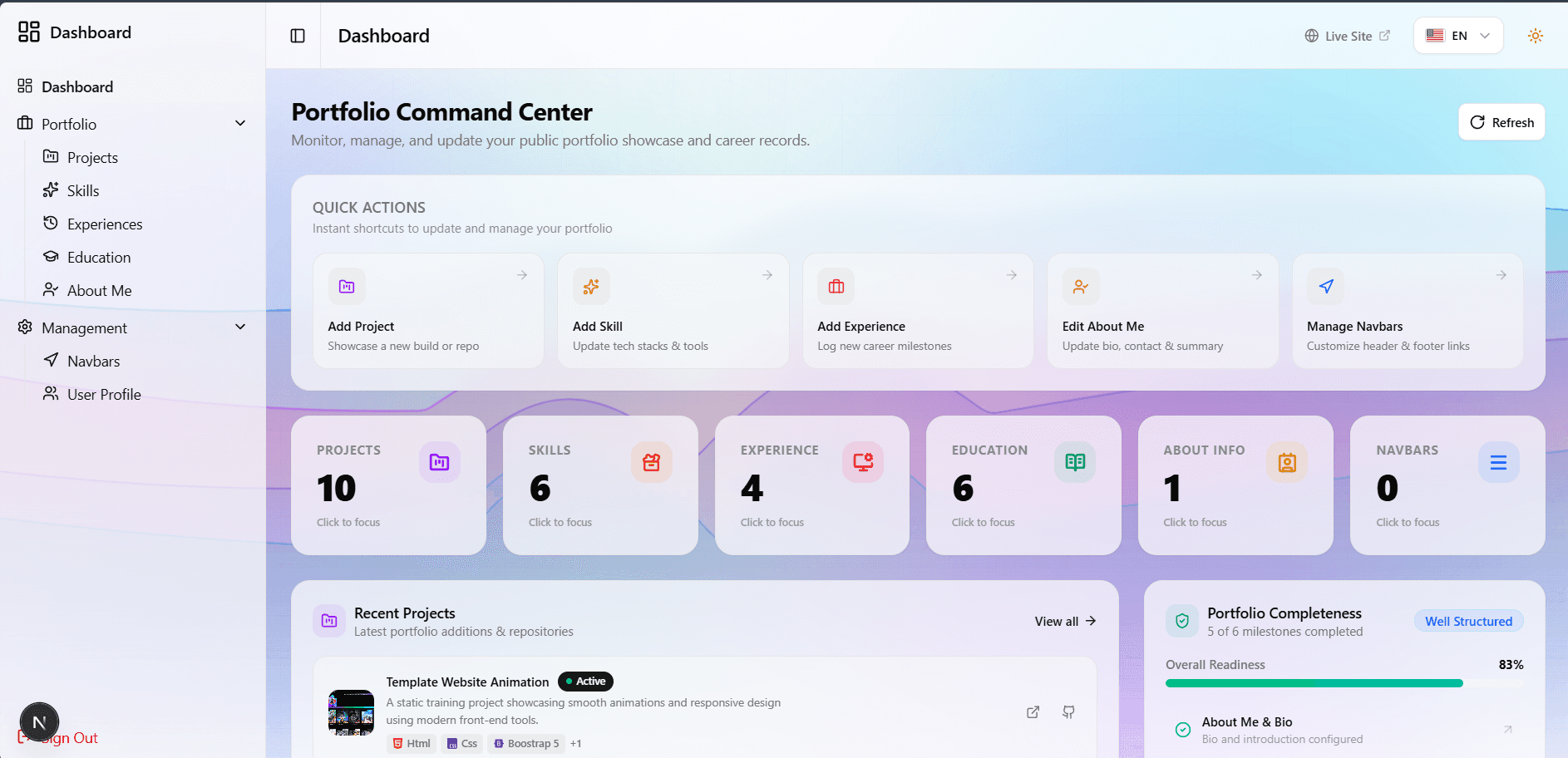Image resolution: width=1568 pixels, height=758 pixels.
Task: Click the orange About Info icon
Action: coord(1287,462)
